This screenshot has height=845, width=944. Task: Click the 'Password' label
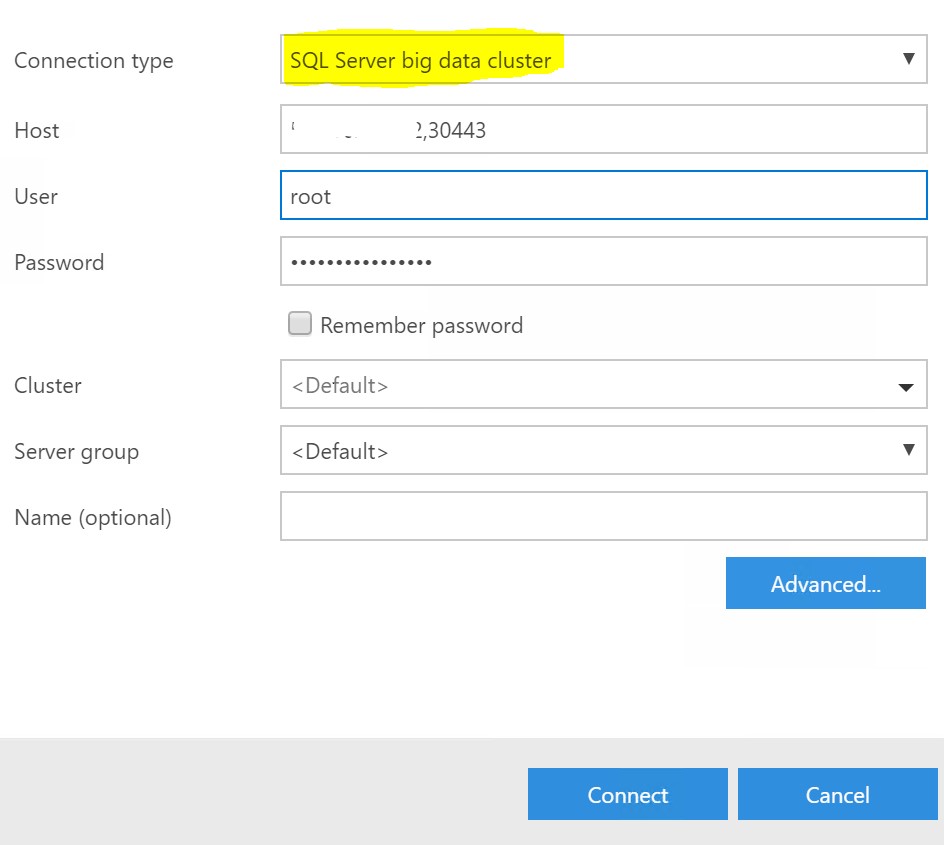[x=59, y=263]
